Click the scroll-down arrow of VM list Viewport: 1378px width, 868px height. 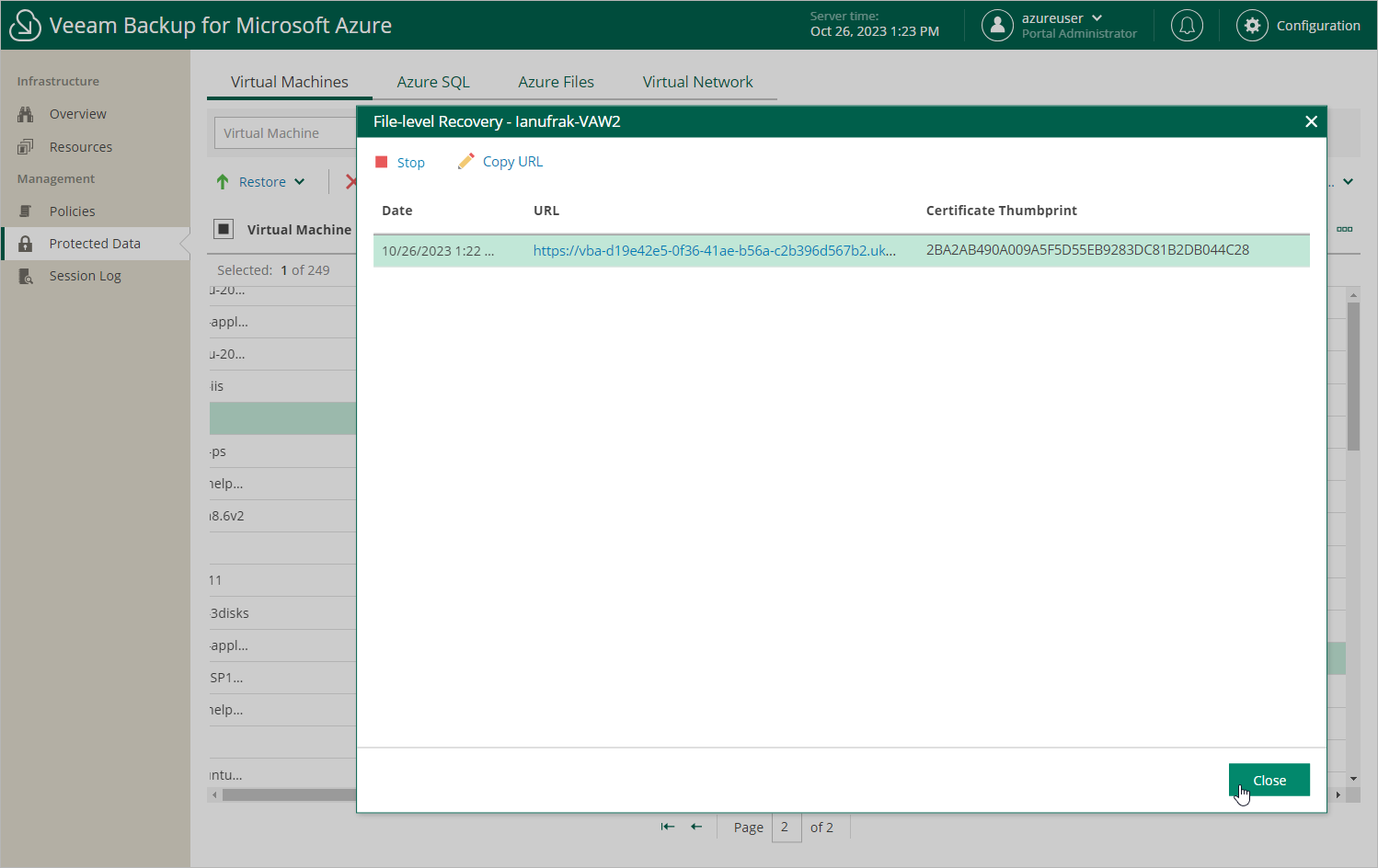(1353, 779)
